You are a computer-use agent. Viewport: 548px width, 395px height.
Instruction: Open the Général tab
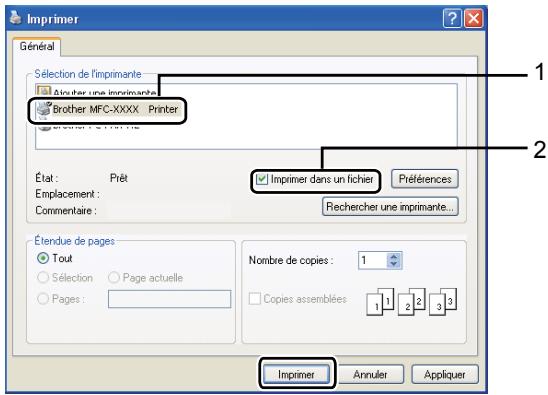coord(37,46)
